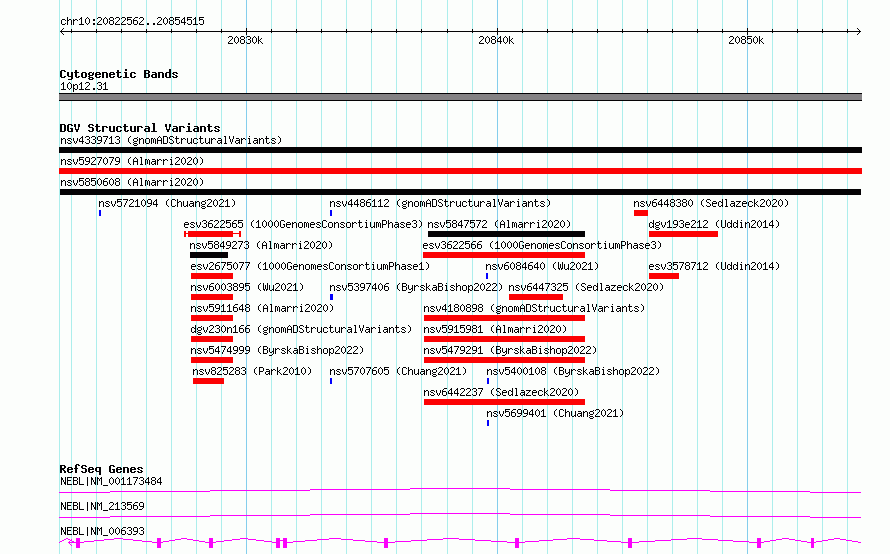The image size is (890, 554).
Task: Open the esv3578712 (Uddin2014) label
Action: 714,266
